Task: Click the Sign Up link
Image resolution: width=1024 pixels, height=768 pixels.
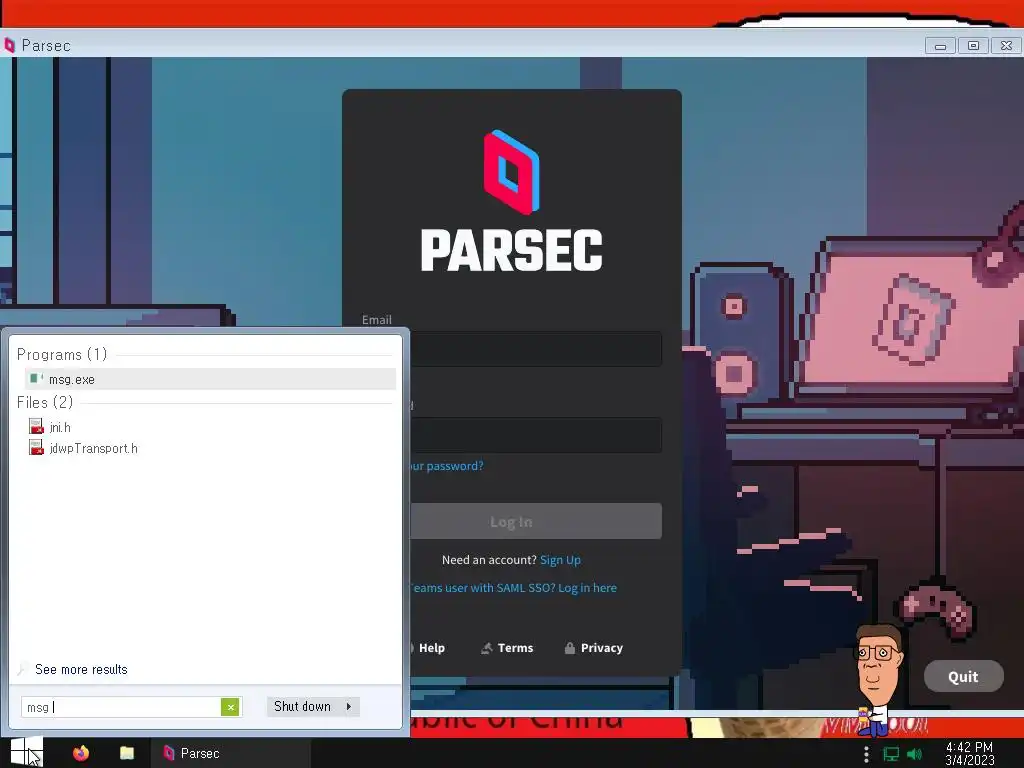Action: pyautogui.click(x=560, y=560)
